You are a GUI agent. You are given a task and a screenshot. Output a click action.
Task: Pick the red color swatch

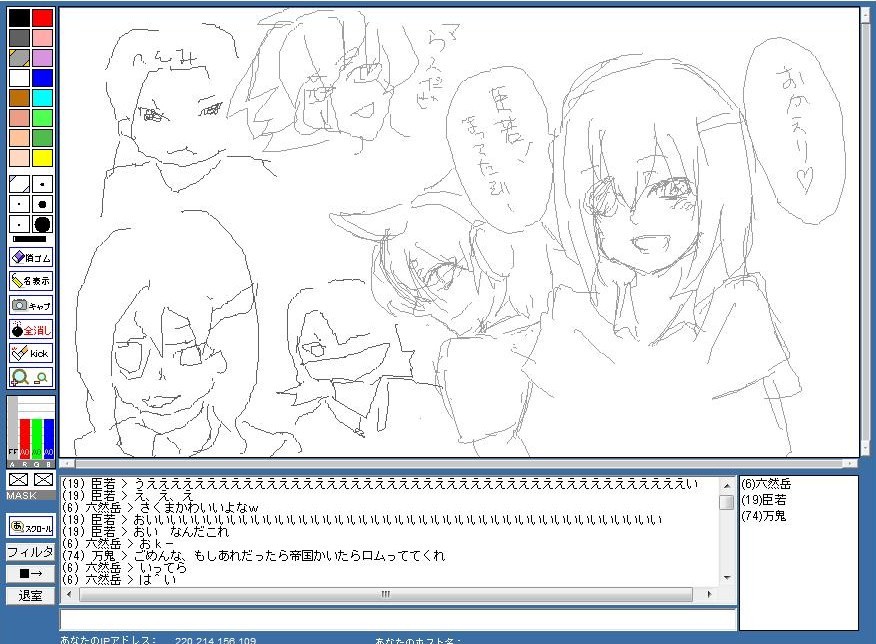(42, 18)
